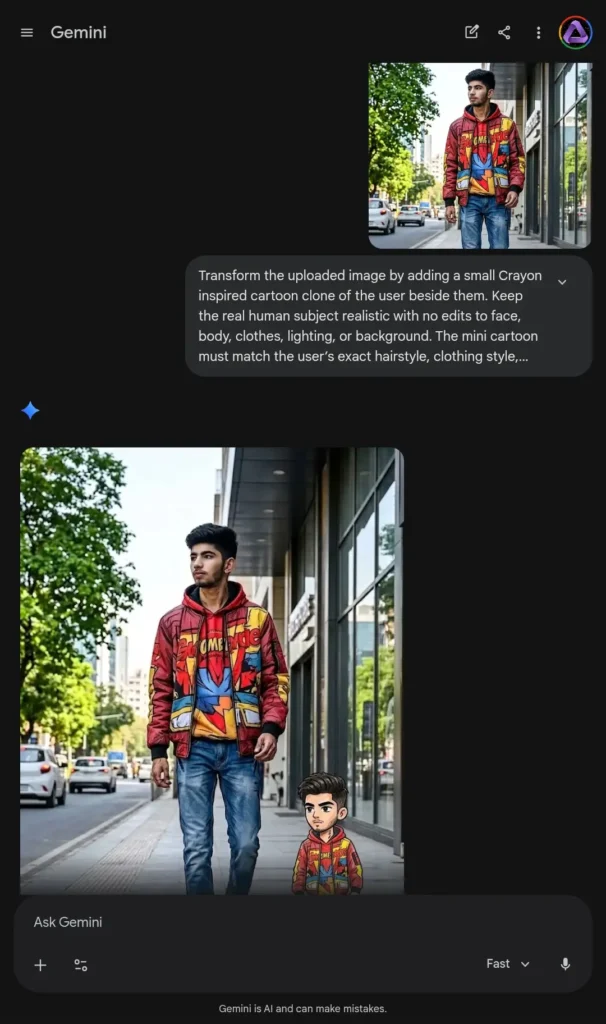Start a new chat with the pencil icon
Image resolution: width=606 pixels, height=1024 pixels.
click(x=471, y=32)
